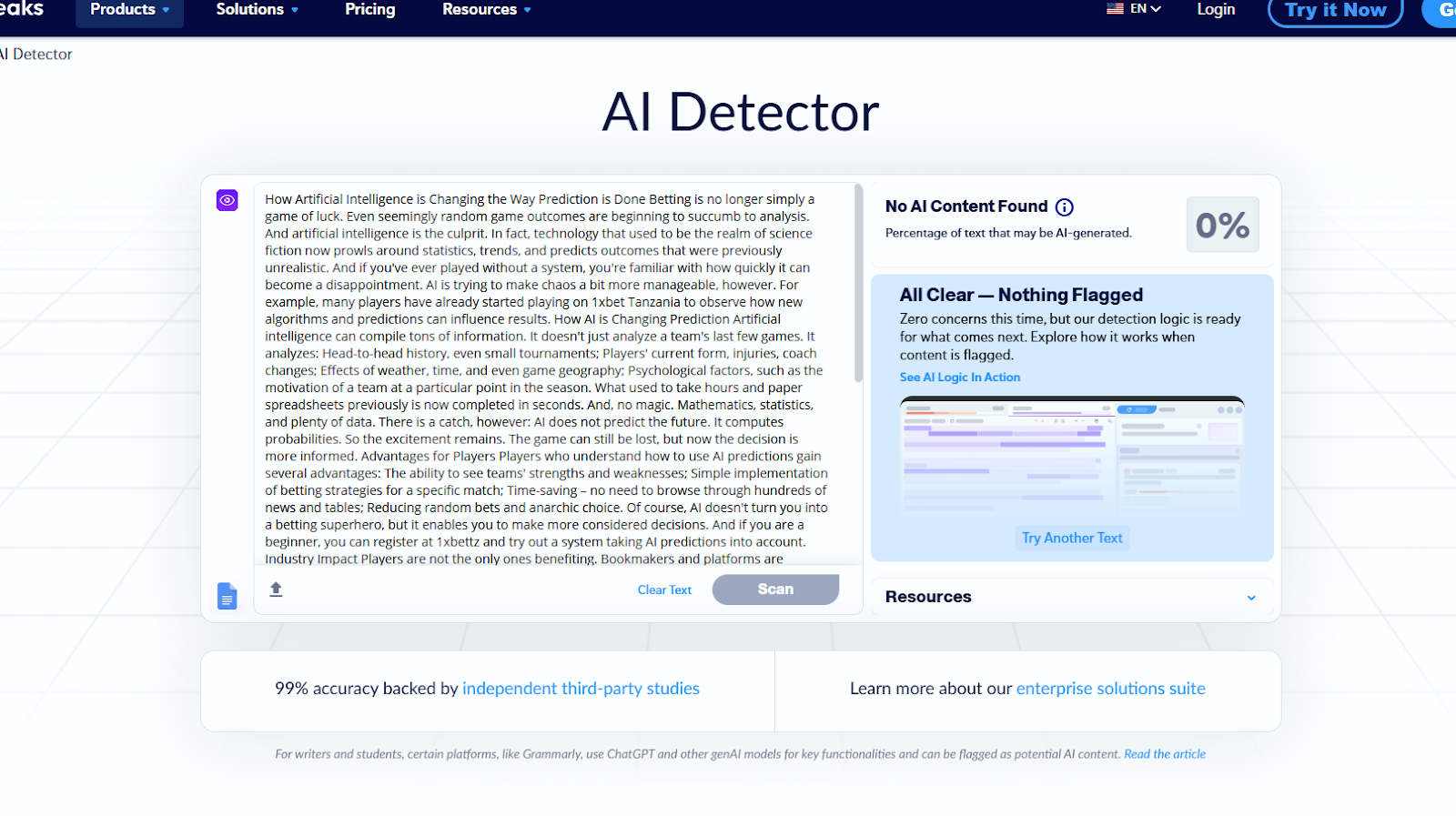The height and width of the screenshot is (816, 1456).
Task: Click the purple eye AI detector icon
Action: (227, 200)
